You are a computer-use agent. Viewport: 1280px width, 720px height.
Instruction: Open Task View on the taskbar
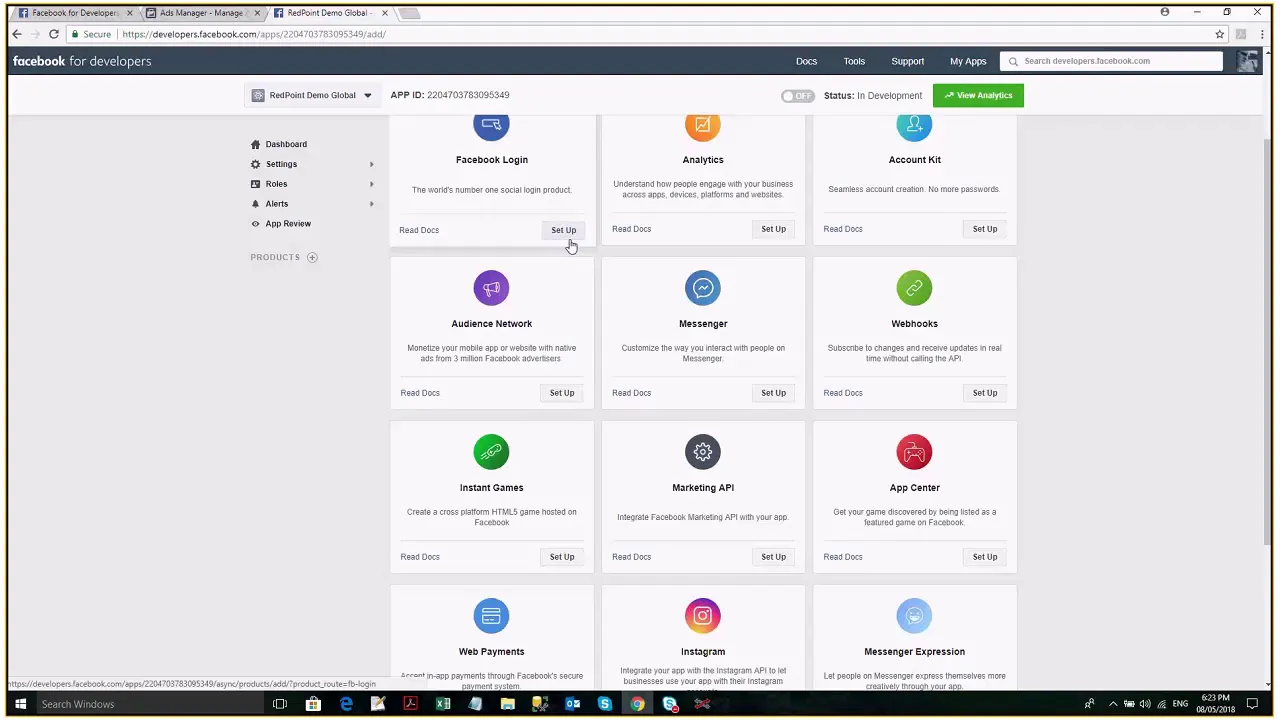point(280,704)
